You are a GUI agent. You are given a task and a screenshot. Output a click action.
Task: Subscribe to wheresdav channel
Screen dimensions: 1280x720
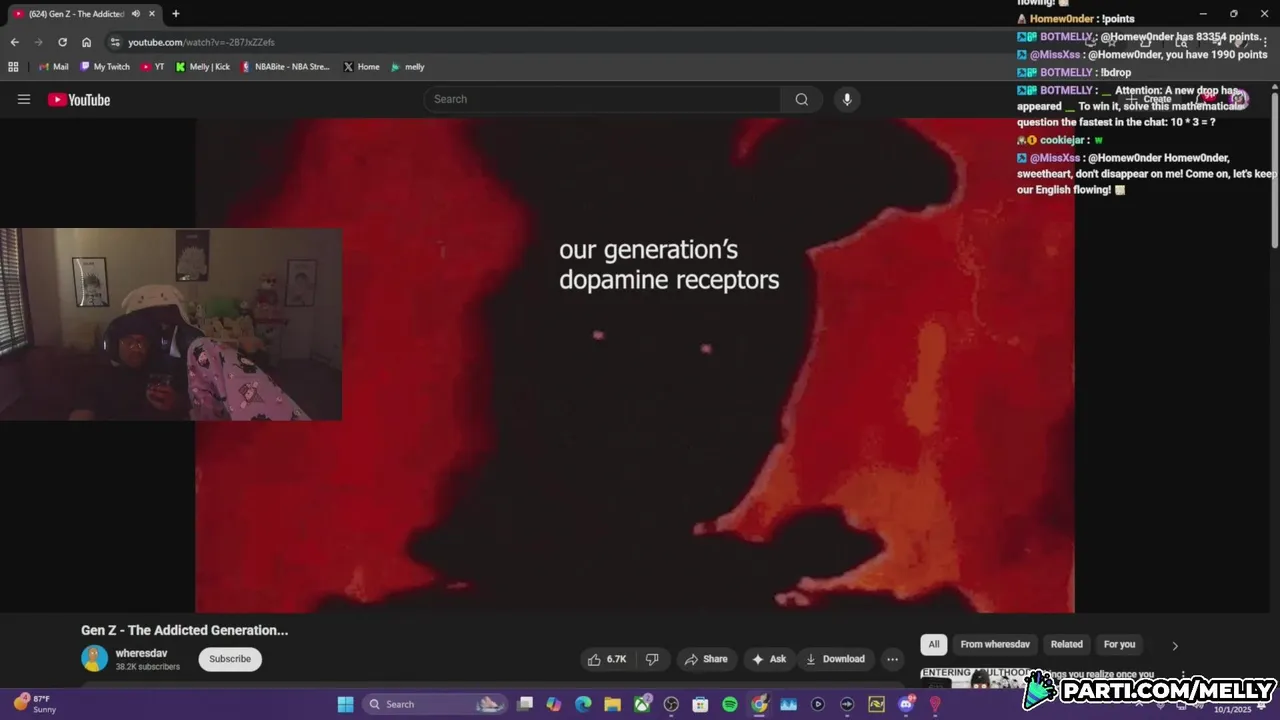(x=230, y=659)
